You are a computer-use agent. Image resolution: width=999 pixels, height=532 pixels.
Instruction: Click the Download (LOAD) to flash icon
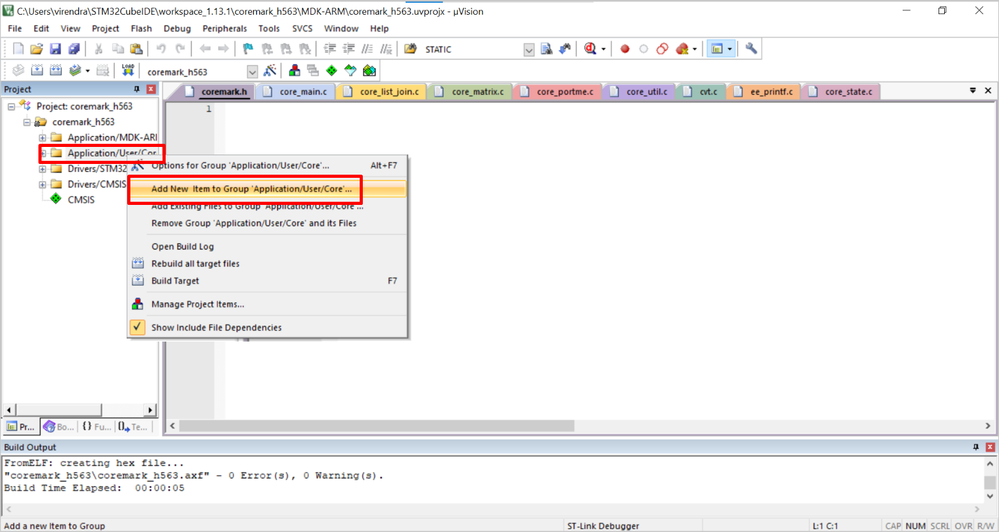(x=127, y=71)
